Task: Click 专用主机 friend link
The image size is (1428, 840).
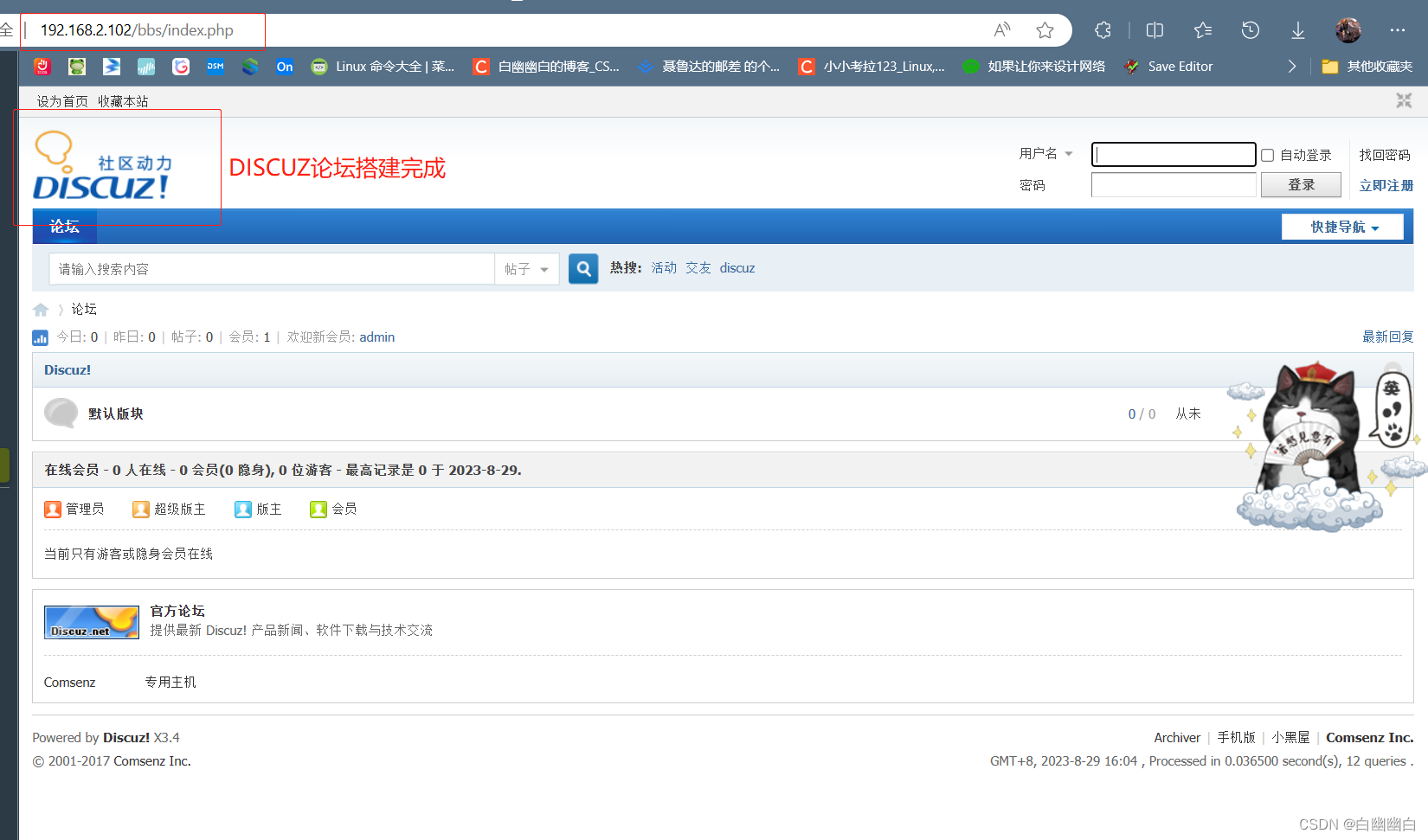Action: click(170, 683)
